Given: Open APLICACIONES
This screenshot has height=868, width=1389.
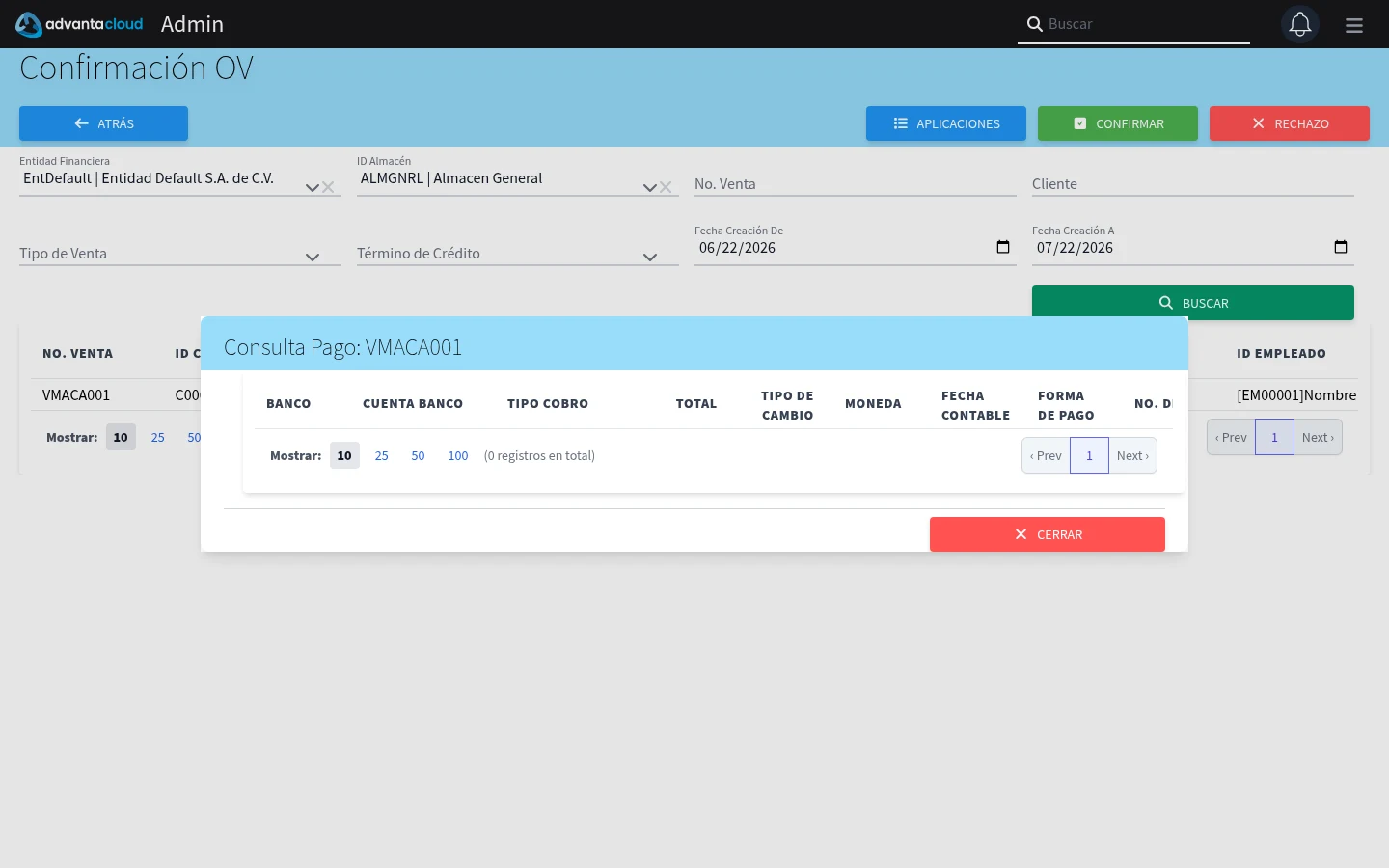Looking at the screenshot, I should 946,123.
